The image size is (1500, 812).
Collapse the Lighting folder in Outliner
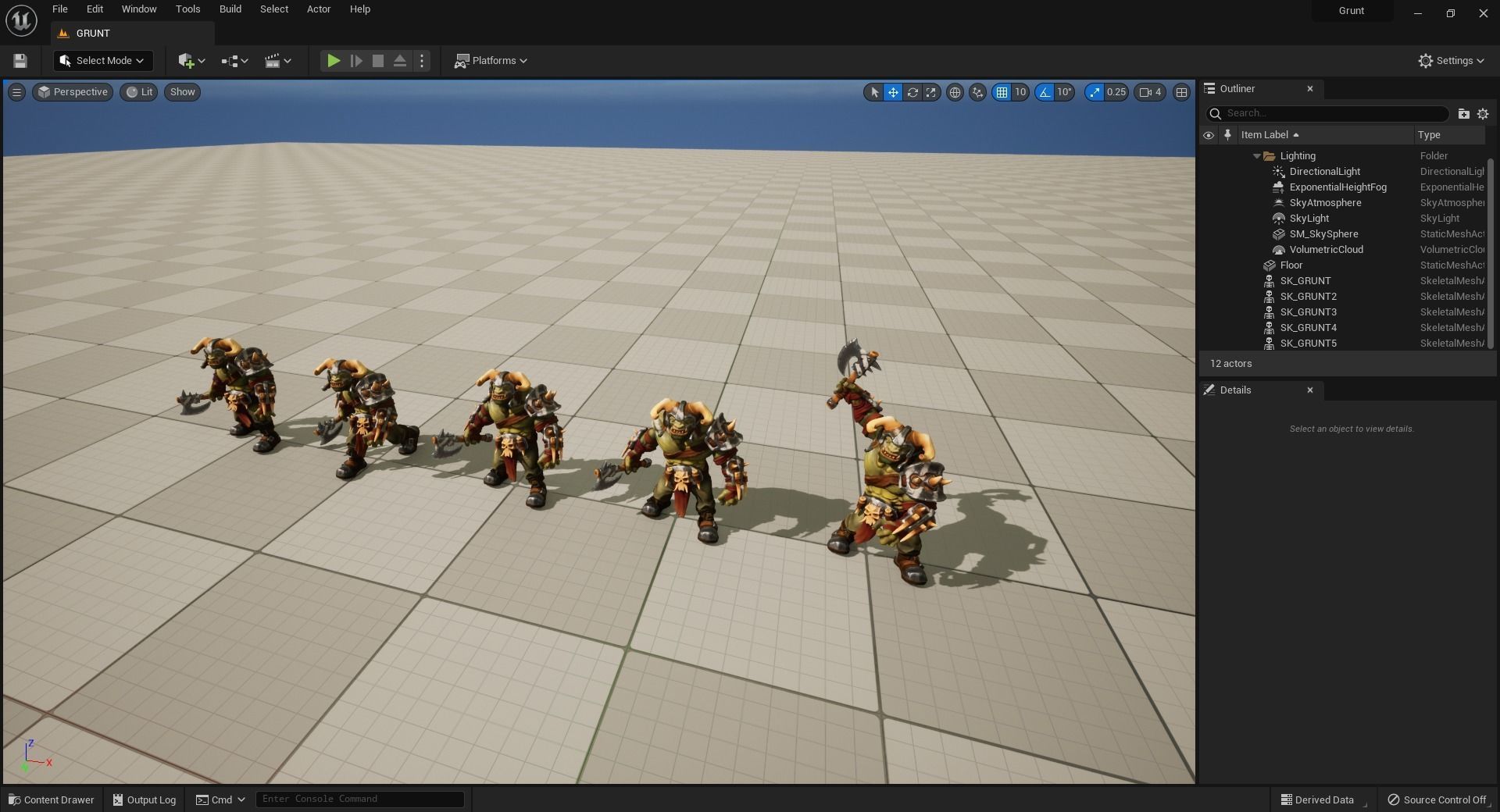[x=1256, y=156]
